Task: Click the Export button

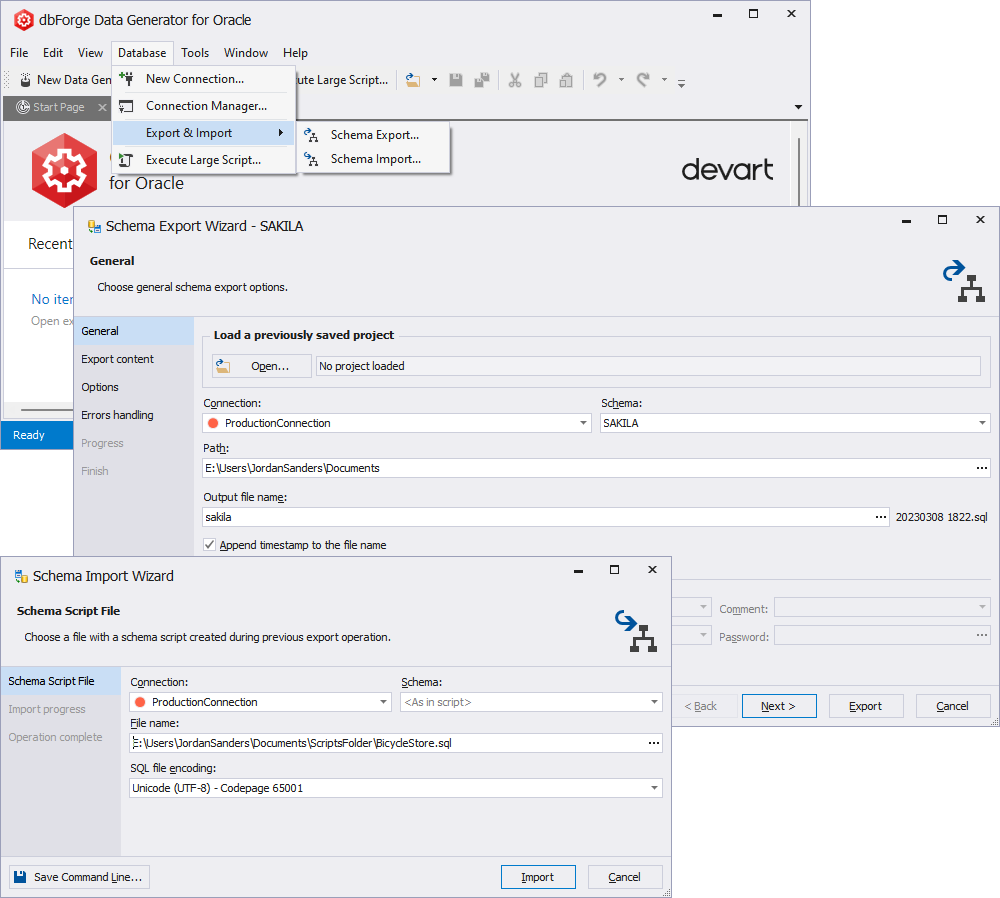Action: [x=865, y=706]
